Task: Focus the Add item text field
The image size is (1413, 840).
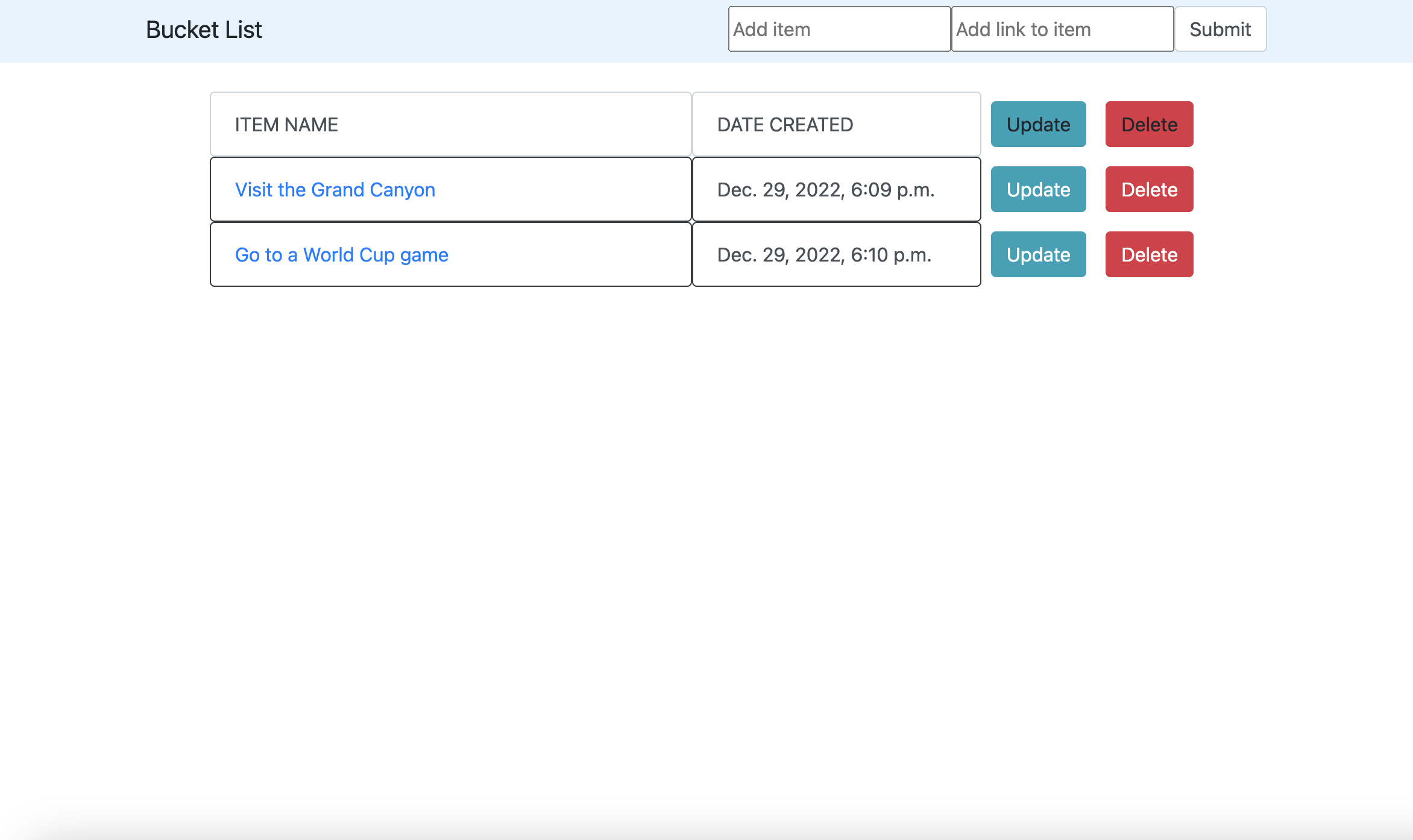Action: pos(839,29)
